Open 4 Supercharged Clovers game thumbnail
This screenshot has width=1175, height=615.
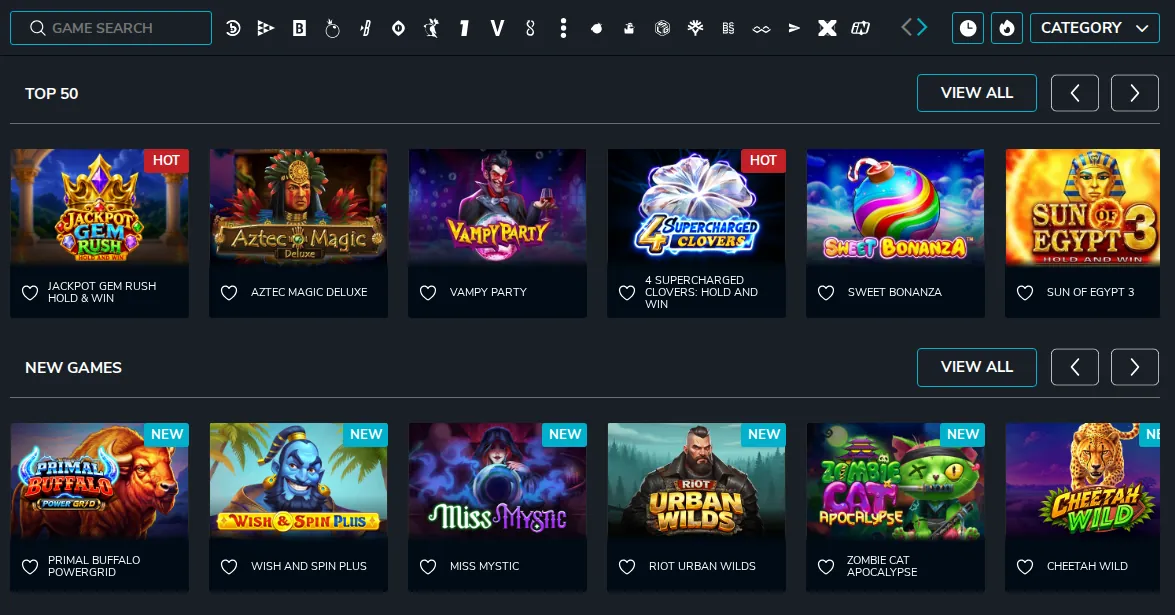[696, 207]
